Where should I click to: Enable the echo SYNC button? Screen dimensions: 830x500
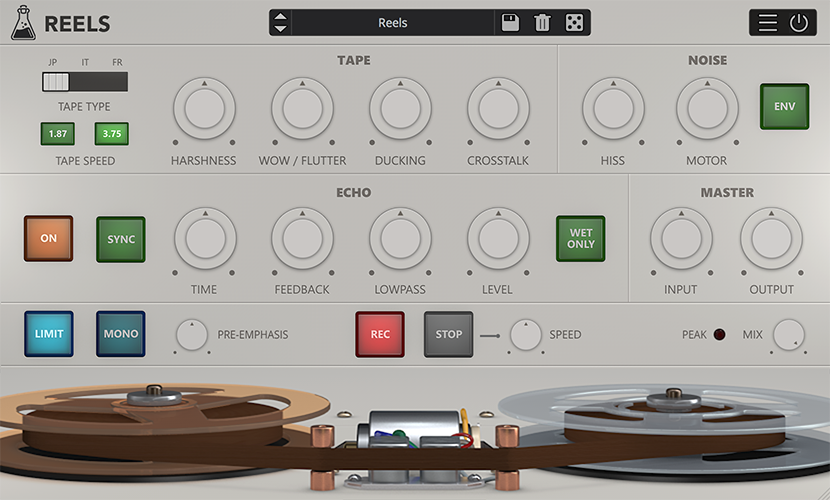click(121, 239)
